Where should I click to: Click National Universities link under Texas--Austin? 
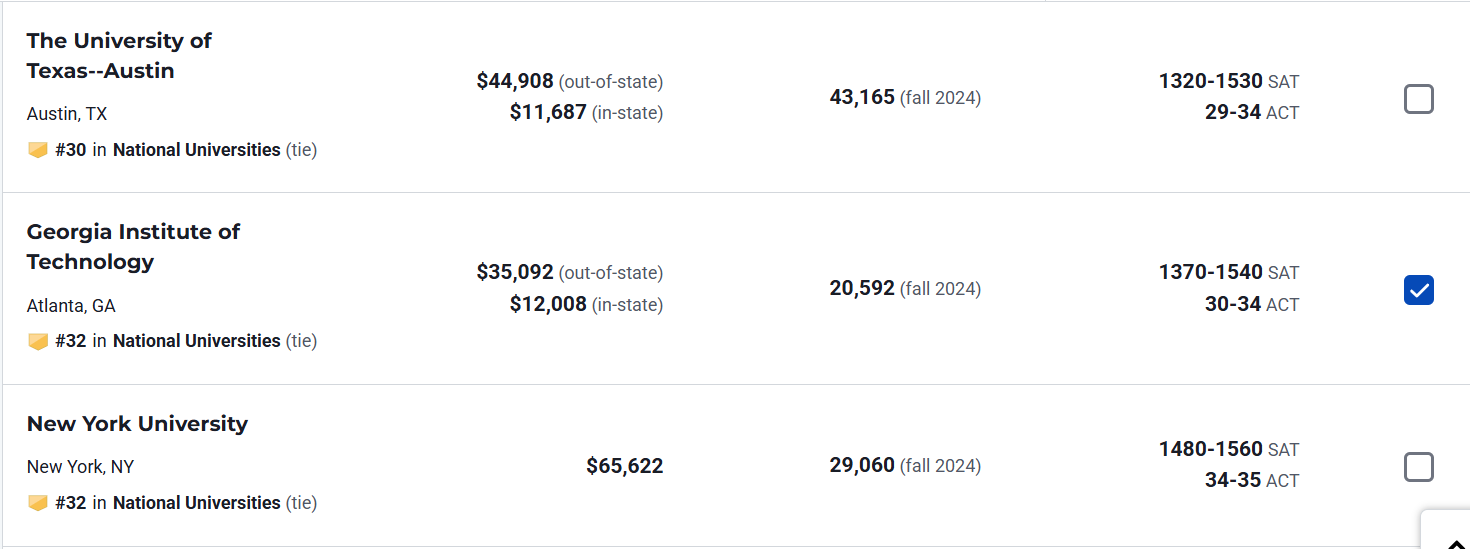click(196, 150)
